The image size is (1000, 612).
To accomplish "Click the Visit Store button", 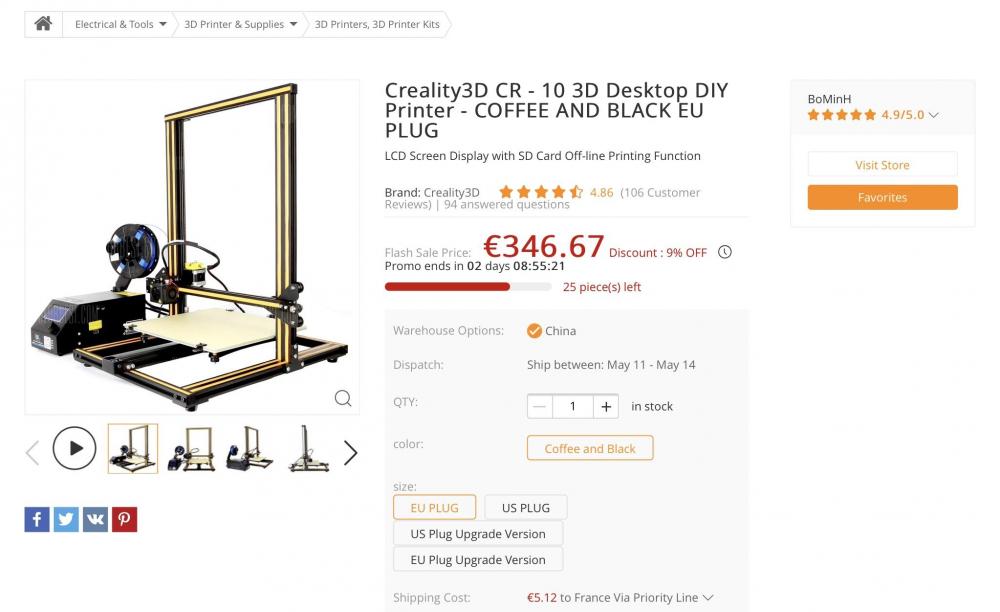I will pos(882,165).
